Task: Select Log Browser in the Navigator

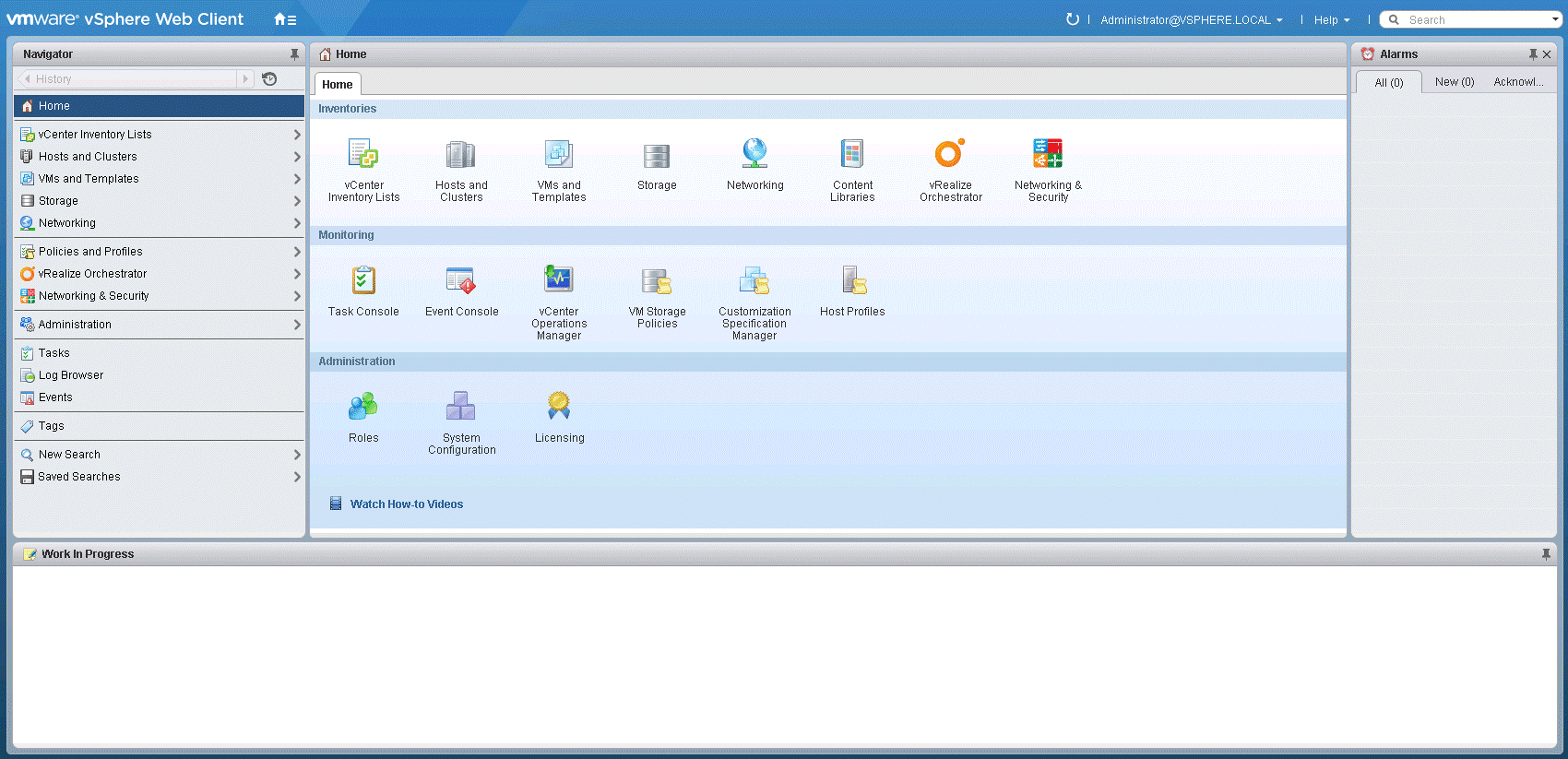Action: (71, 375)
